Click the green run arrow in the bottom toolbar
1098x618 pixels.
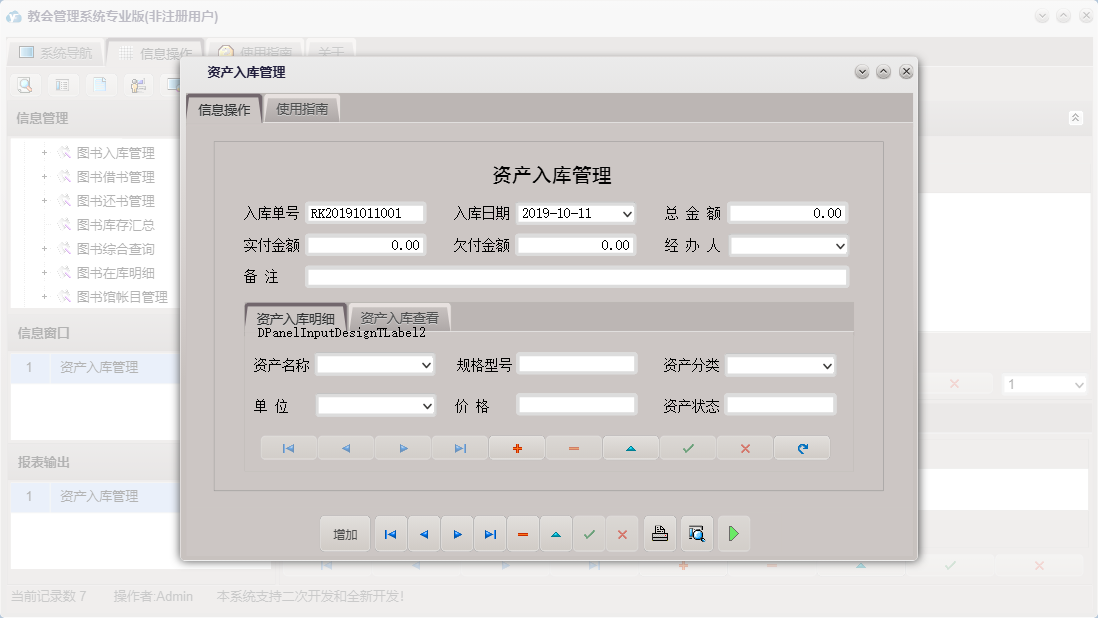(x=733, y=533)
